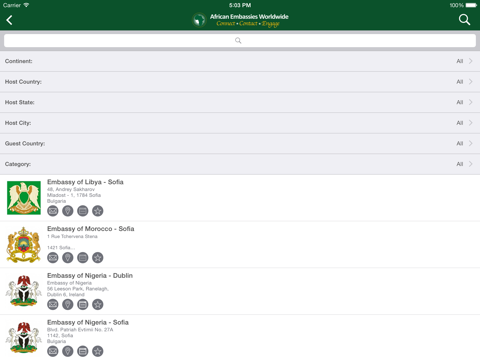Tap the Morocco coat of arms thumbnail
Image resolution: width=480 pixels, height=360 pixels.
tap(24, 245)
